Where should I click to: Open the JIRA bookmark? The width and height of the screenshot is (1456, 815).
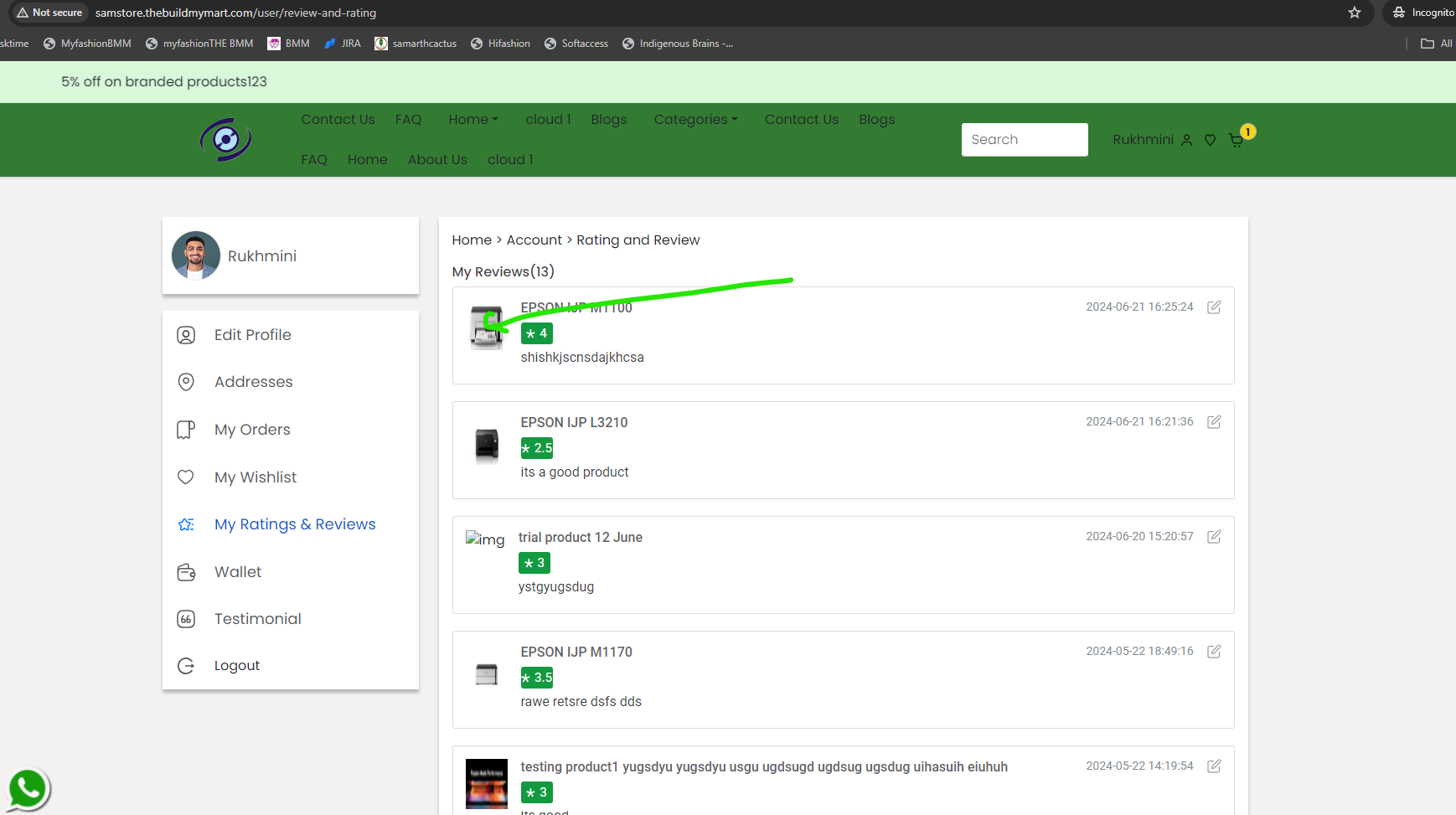coord(343,44)
